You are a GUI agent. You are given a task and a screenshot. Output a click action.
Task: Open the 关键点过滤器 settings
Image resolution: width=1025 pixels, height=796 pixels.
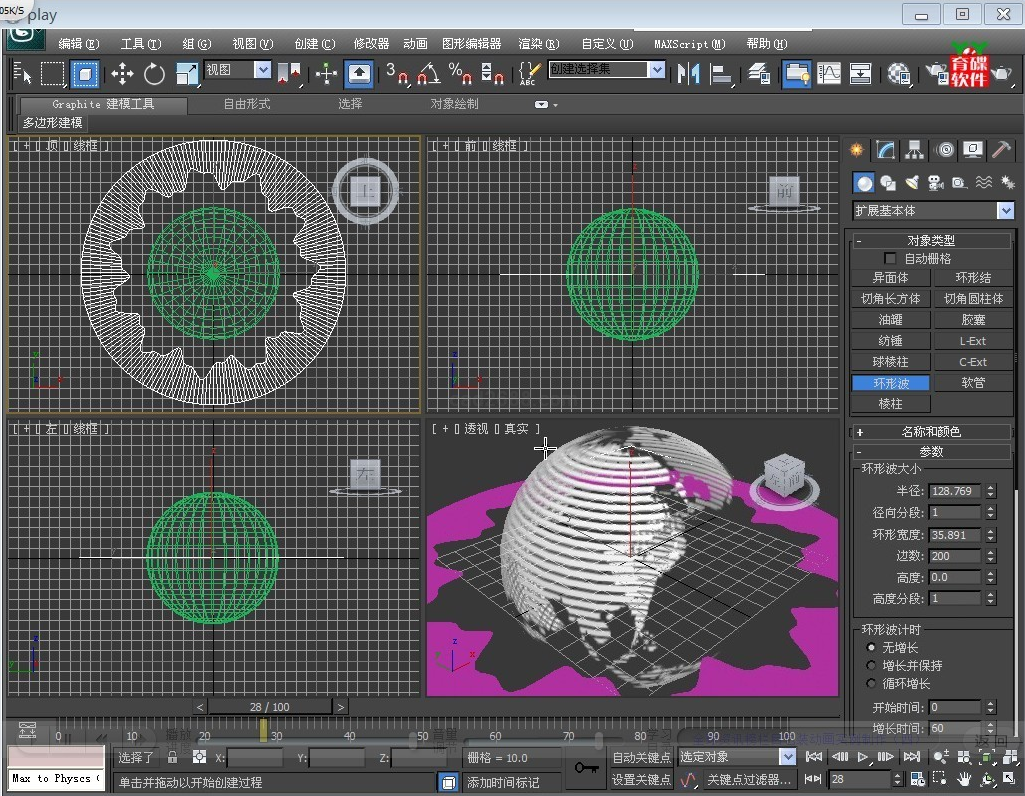[x=748, y=779]
